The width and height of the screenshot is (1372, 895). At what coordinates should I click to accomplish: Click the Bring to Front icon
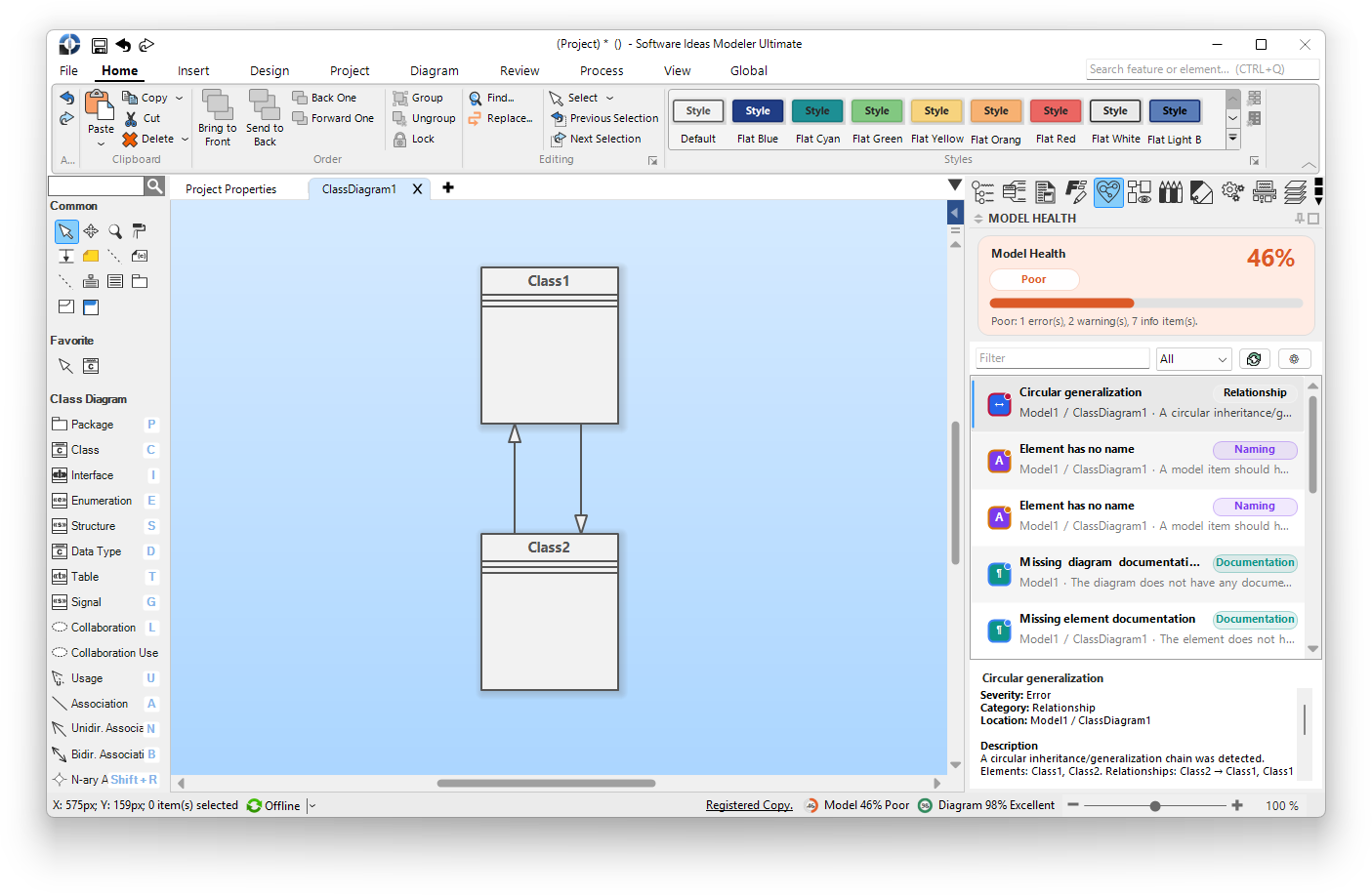pyautogui.click(x=217, y=104)
